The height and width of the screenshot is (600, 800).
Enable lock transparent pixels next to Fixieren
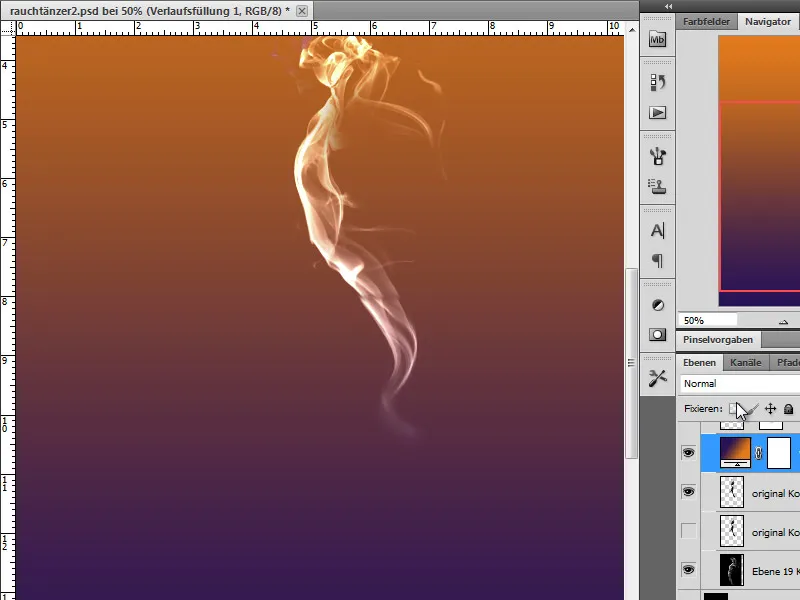pyautogui.click(x=734, y=409)
